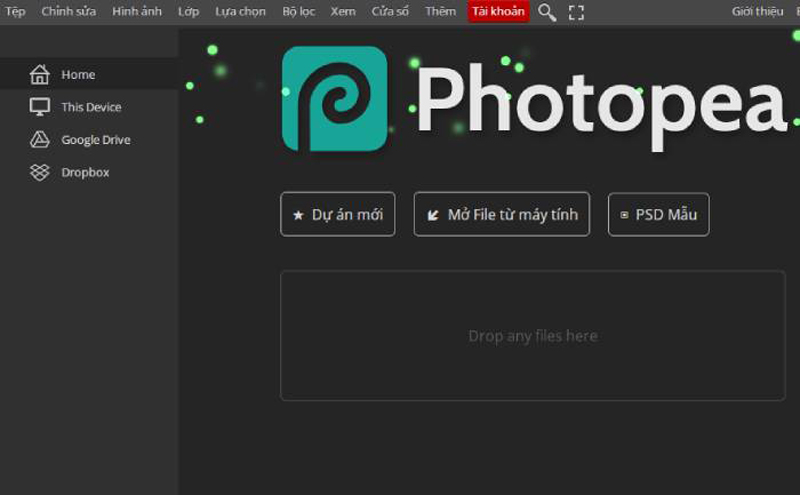Click the Dự án mới button
The height and width of the screenshot is (495, 800).
[x=338, y=214]
